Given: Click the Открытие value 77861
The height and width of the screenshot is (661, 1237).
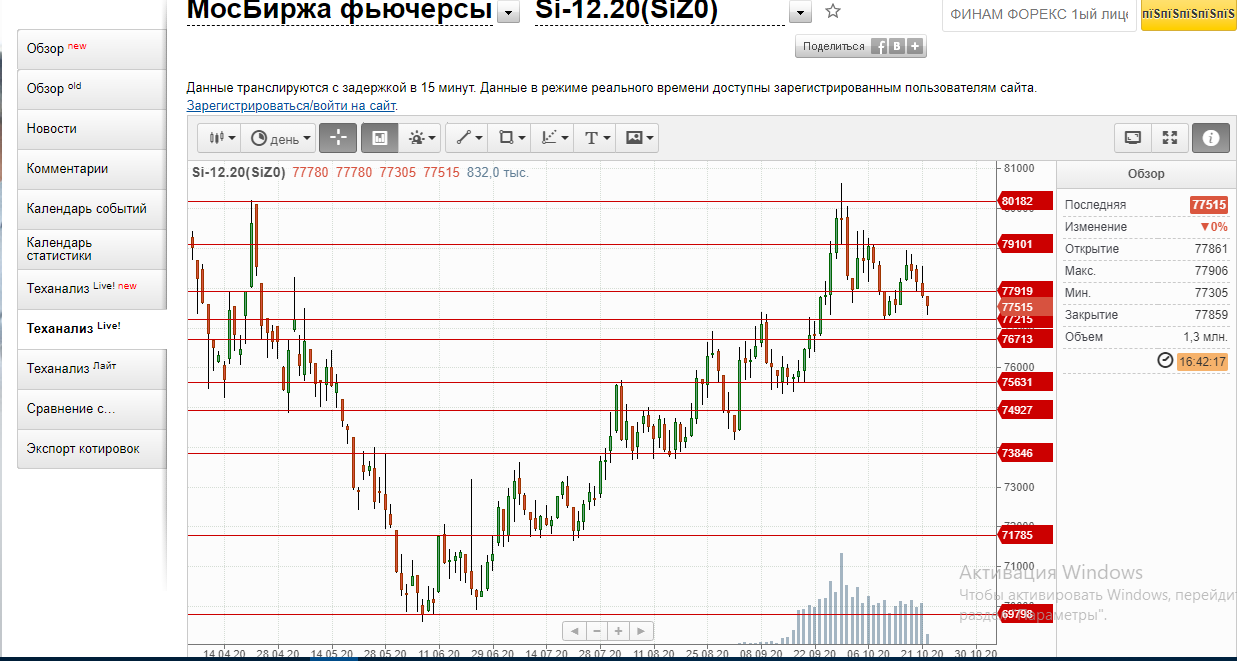Looking at the screenshot, I should pyautogui.click(x=1211, y=249).
